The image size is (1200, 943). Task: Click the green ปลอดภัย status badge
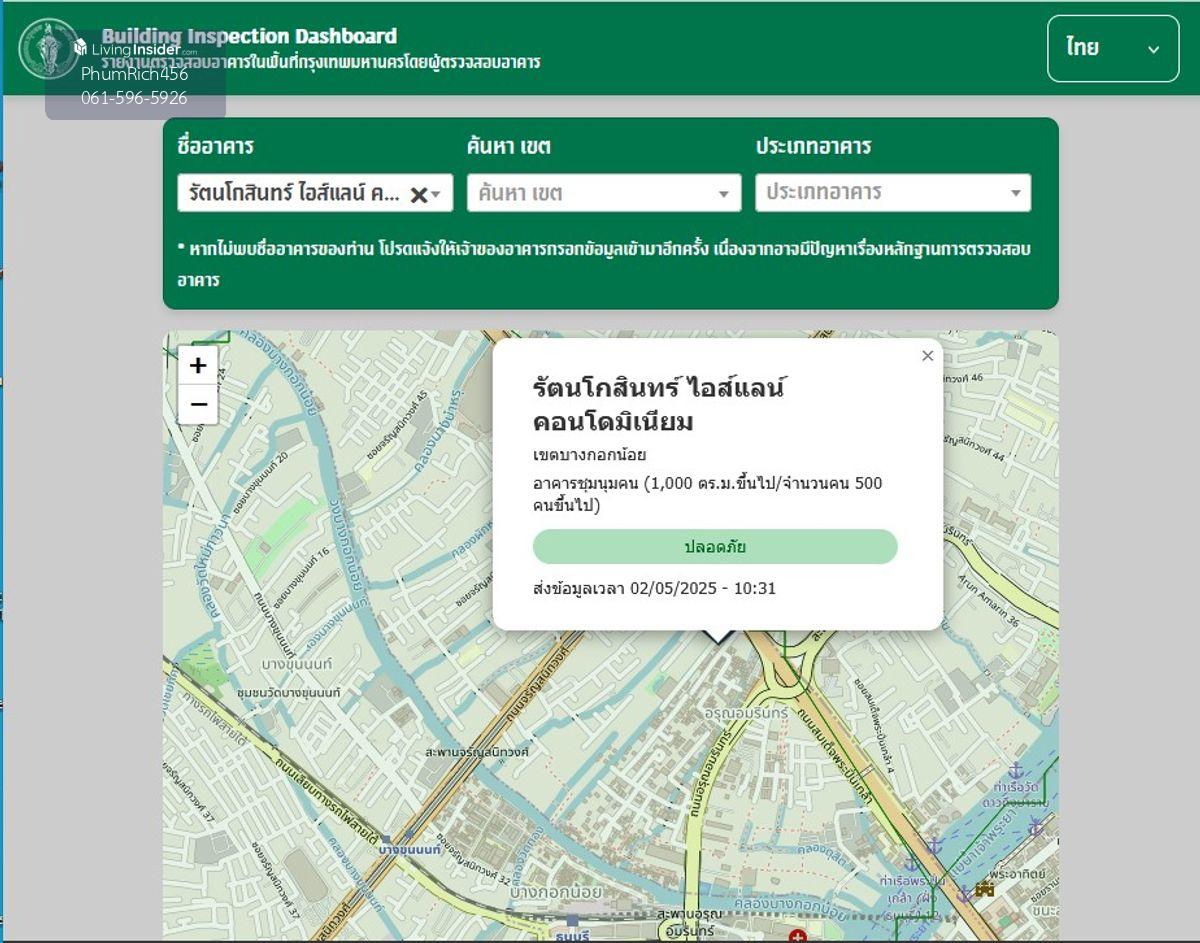click(x=714, y=547)
